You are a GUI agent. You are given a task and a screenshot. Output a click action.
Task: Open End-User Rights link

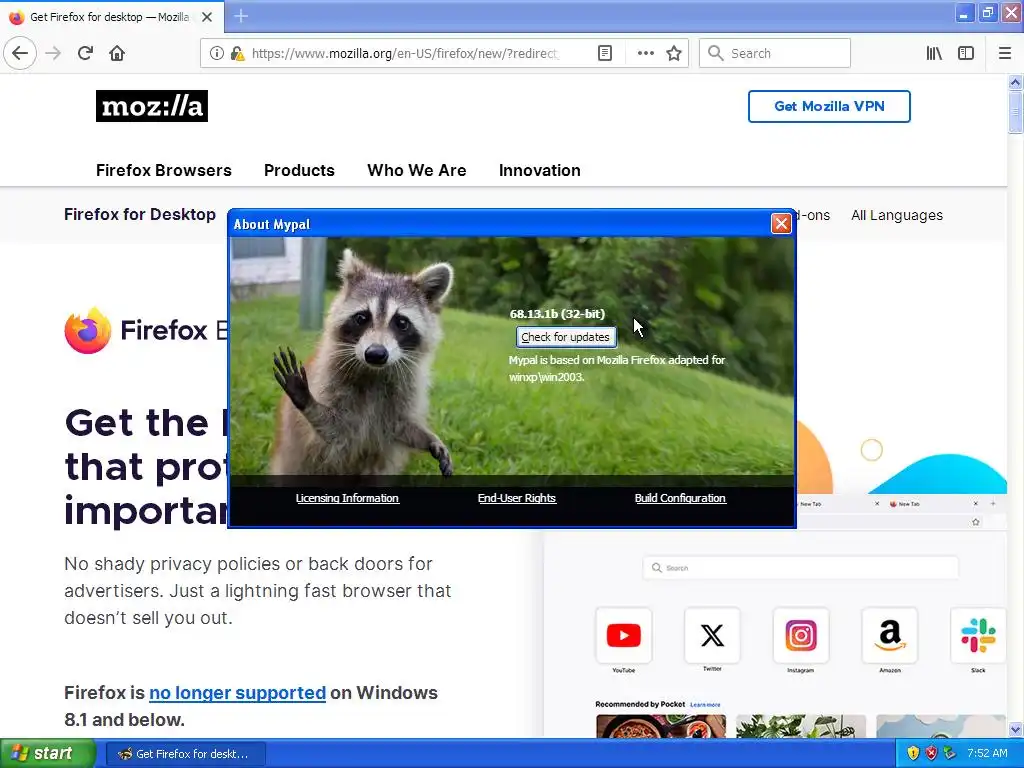pyautogui.click(x=517, y=498)
